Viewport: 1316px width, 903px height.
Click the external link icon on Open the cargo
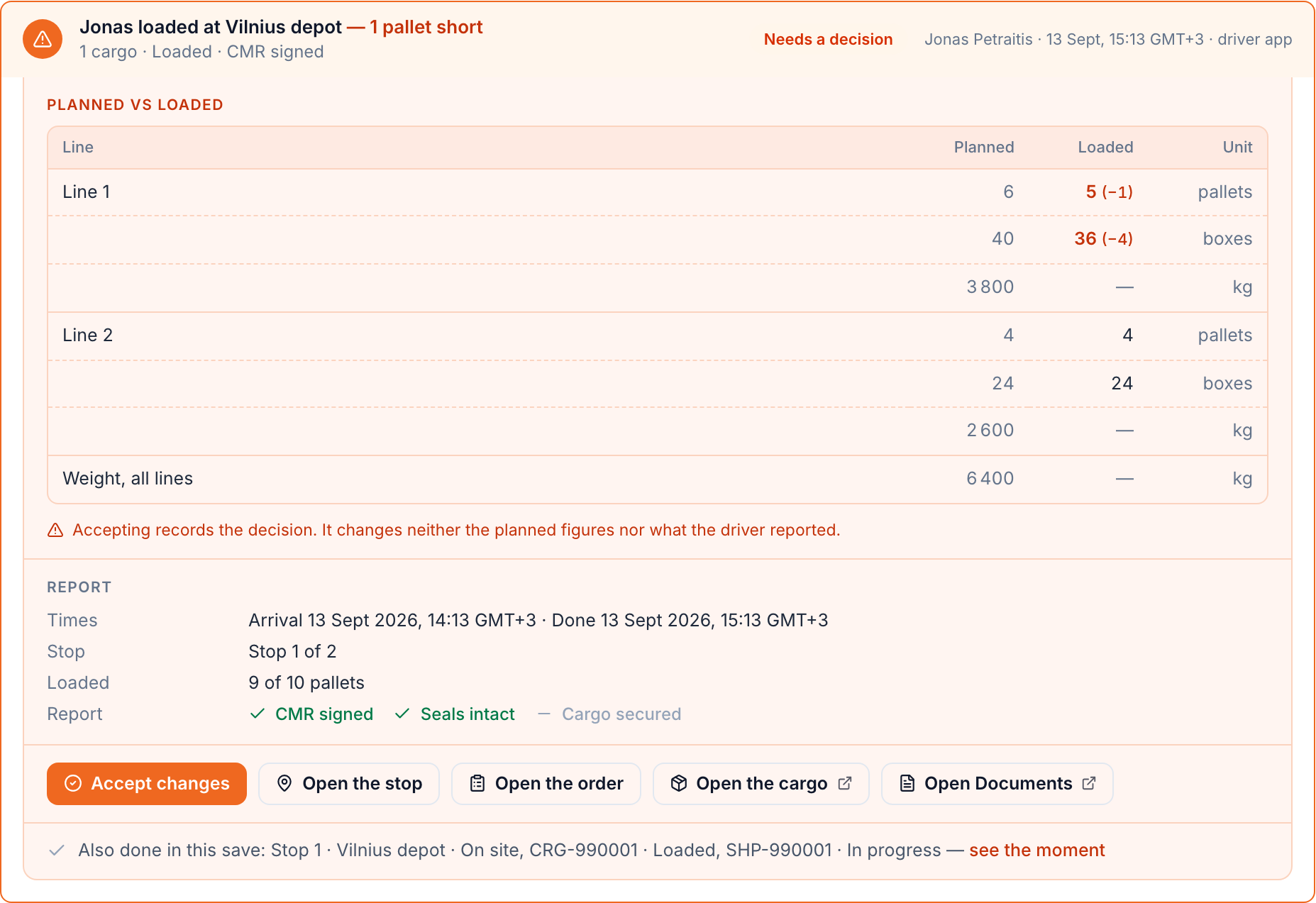pyautogui.click(x=845, y=783)
